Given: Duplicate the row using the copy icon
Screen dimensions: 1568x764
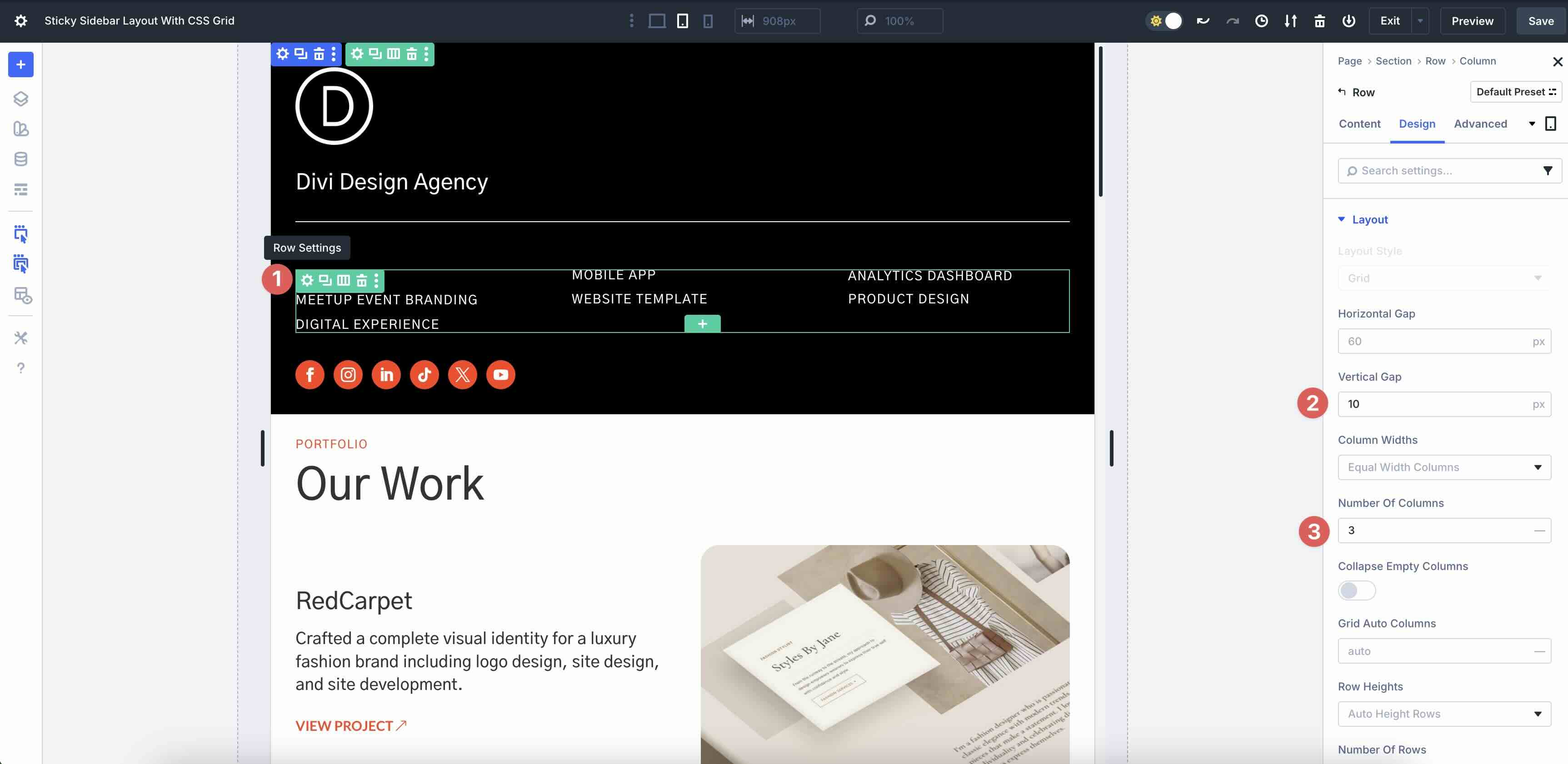Looking at the screenshot, I should point(326,280).
